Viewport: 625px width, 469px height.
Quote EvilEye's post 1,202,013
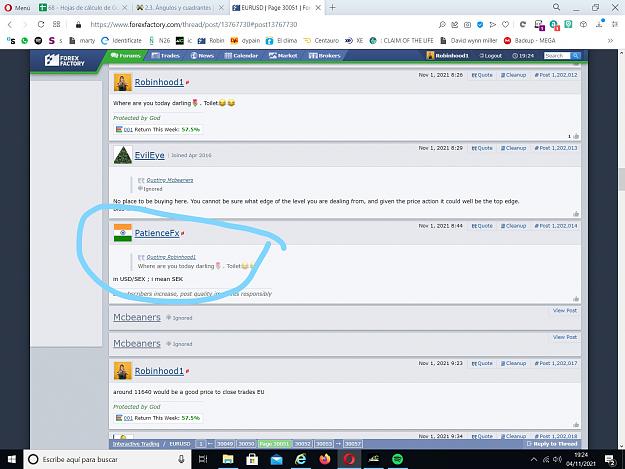482,148
